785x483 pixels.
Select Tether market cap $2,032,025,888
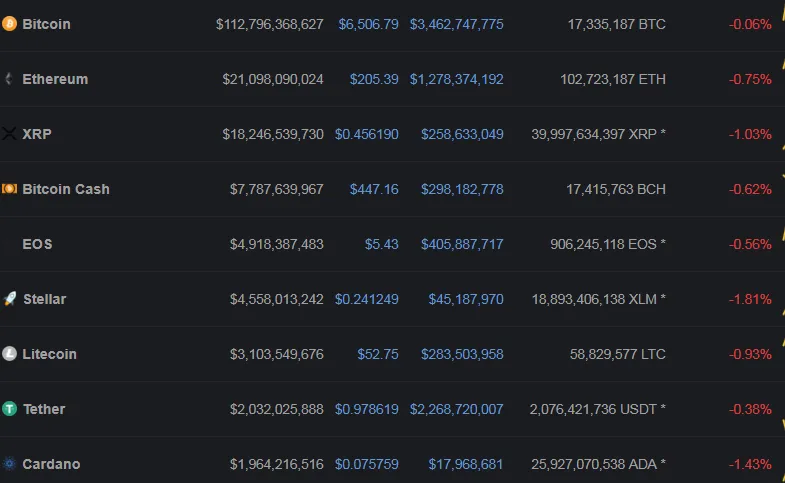coord(276,409)
